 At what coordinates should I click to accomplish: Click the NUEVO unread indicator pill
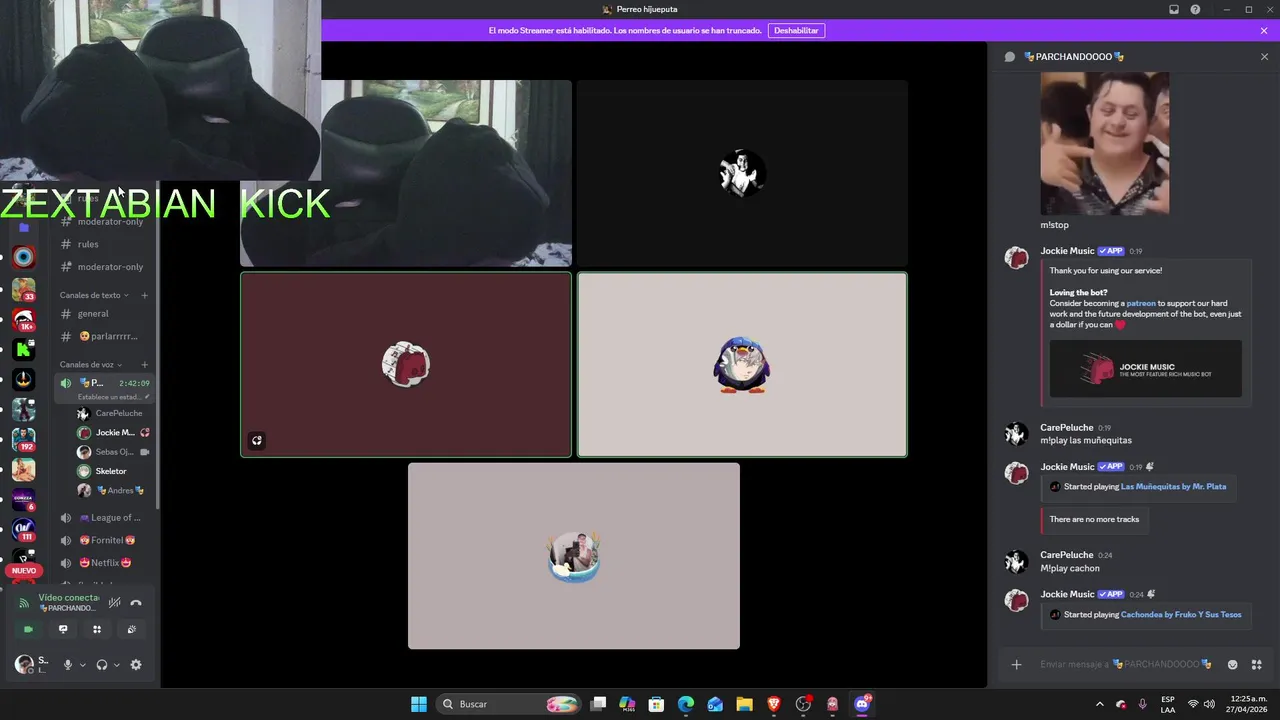click(24, 571)
